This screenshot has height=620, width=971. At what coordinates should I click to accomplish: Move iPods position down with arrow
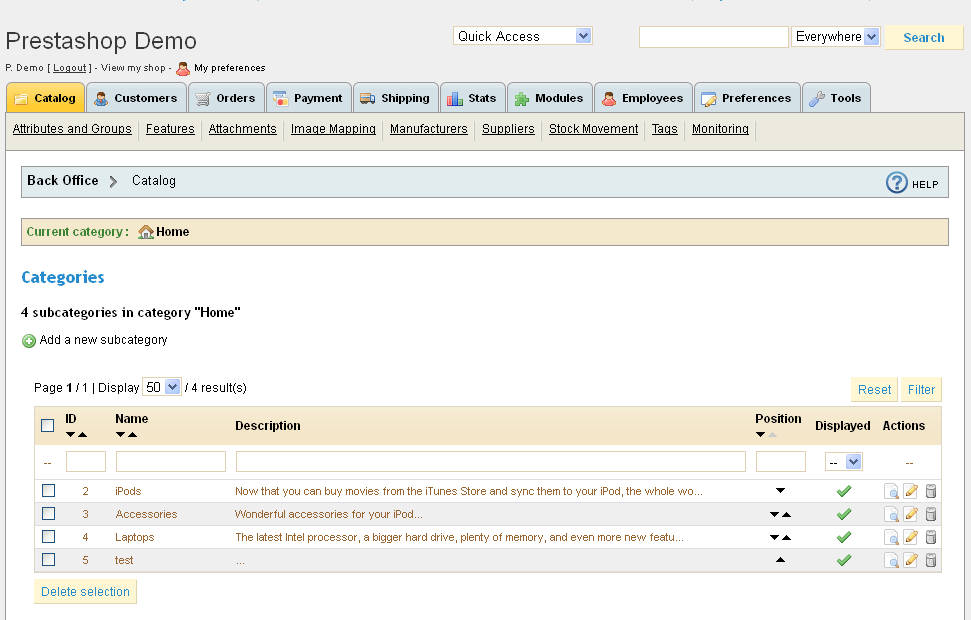tap(780, 491)
